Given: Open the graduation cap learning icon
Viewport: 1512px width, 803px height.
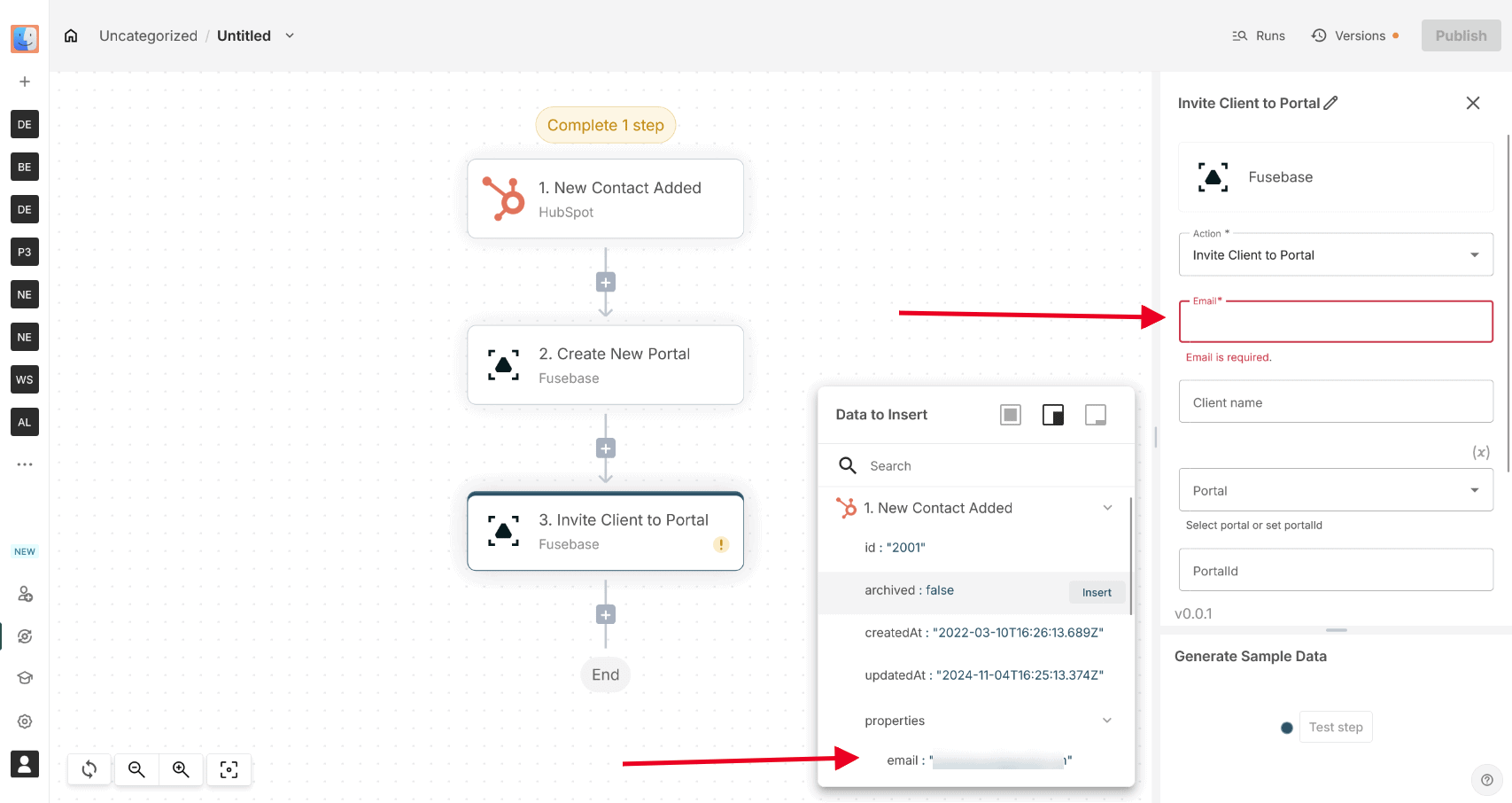Looking at the screenshot, I should [25, 678].
